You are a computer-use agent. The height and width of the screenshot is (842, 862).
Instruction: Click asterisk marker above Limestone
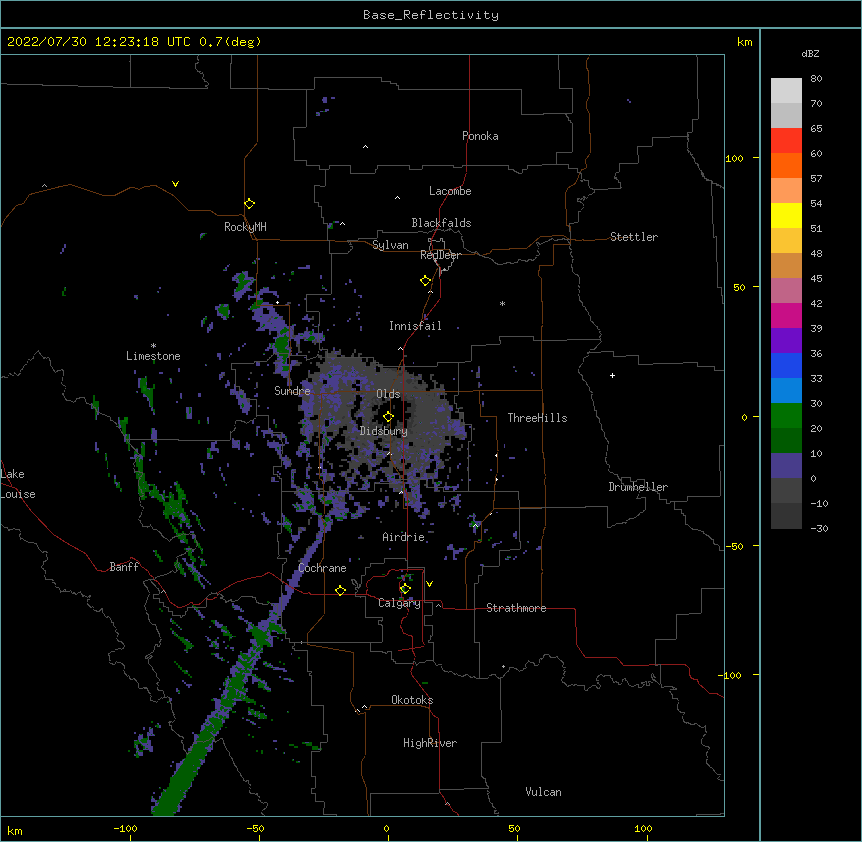153,346
